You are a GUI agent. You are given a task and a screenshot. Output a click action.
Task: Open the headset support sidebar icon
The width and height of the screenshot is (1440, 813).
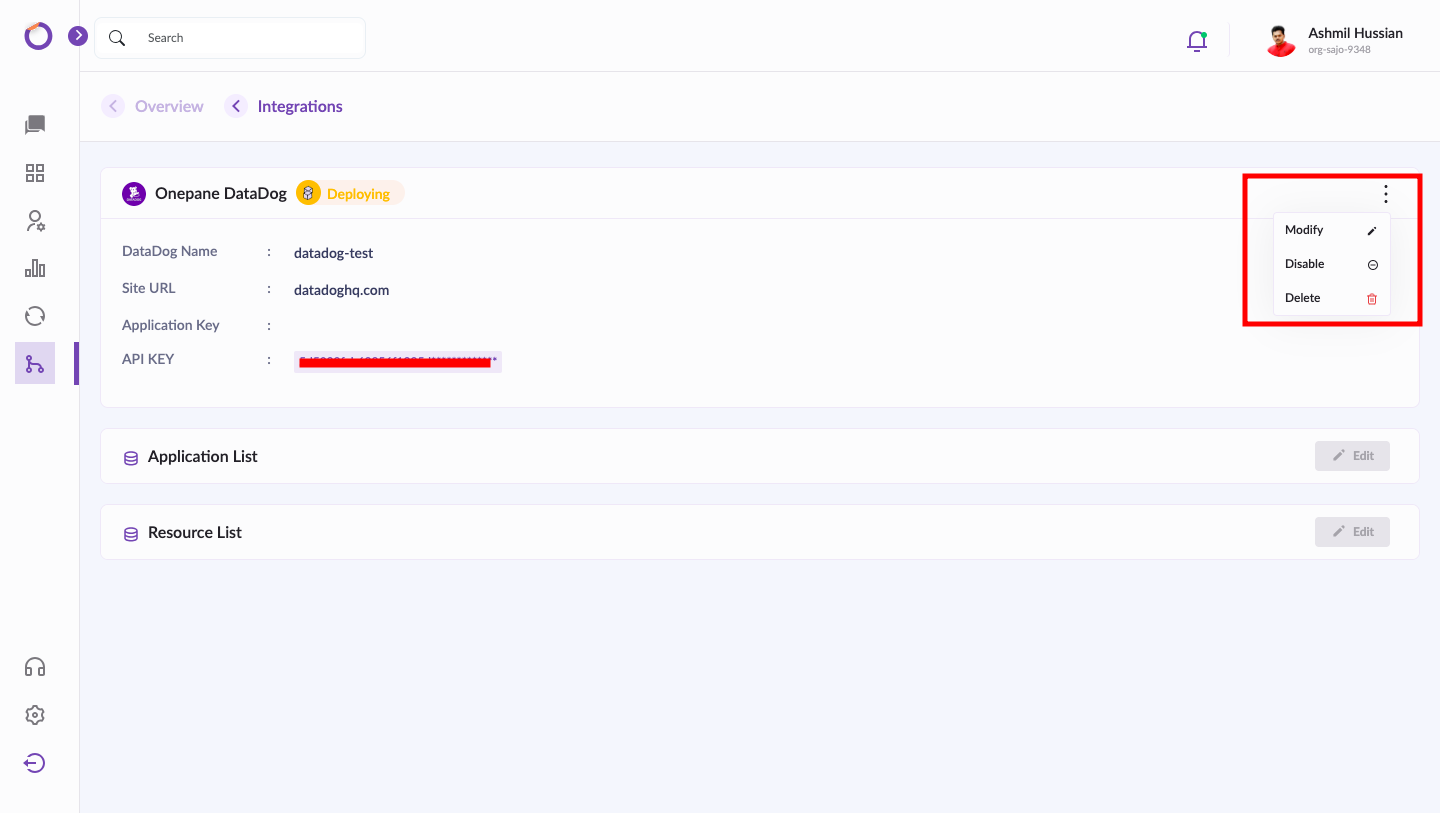pos(35,667)
